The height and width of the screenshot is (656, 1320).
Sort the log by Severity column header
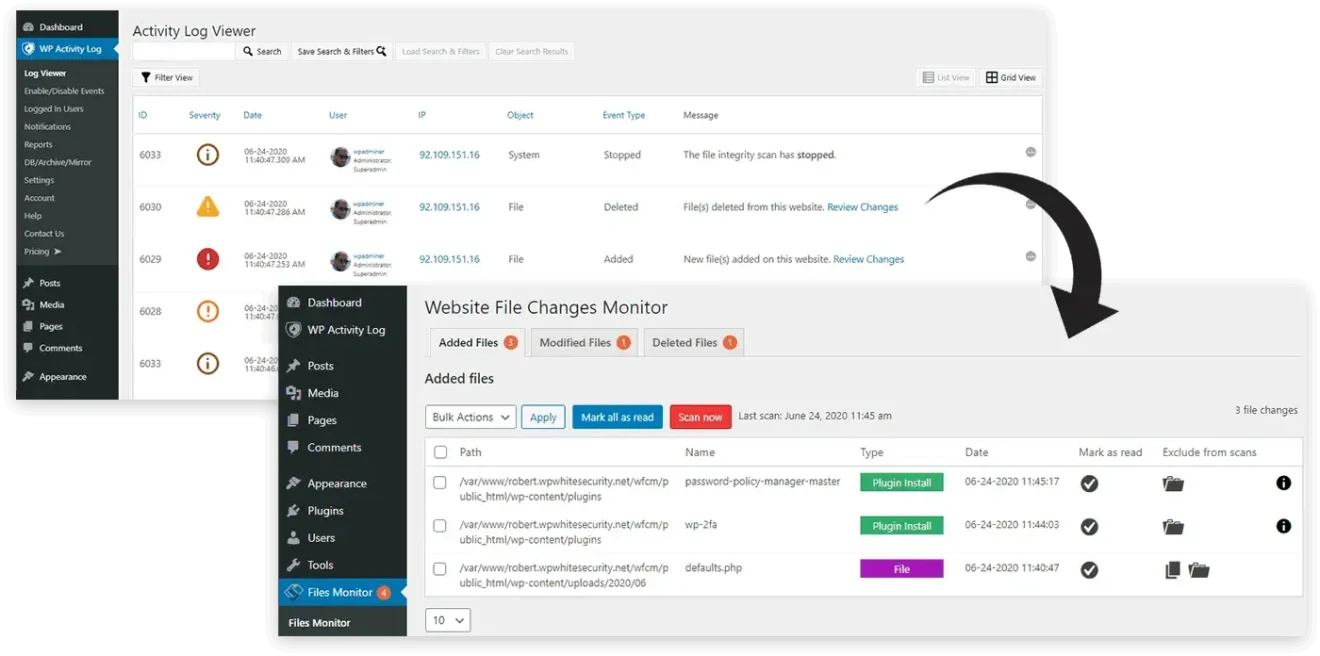tap(205, 115)
